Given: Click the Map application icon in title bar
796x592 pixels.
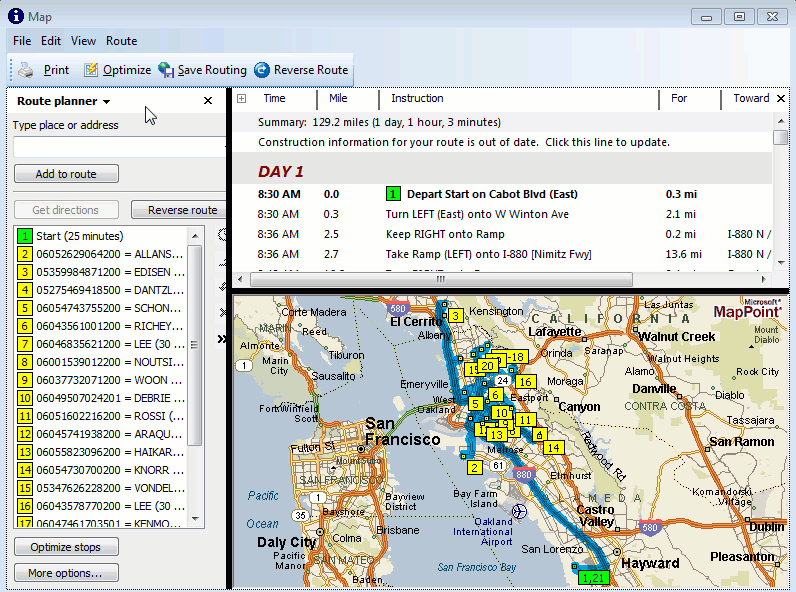Looking at the screenshot, I should (16, 16).
